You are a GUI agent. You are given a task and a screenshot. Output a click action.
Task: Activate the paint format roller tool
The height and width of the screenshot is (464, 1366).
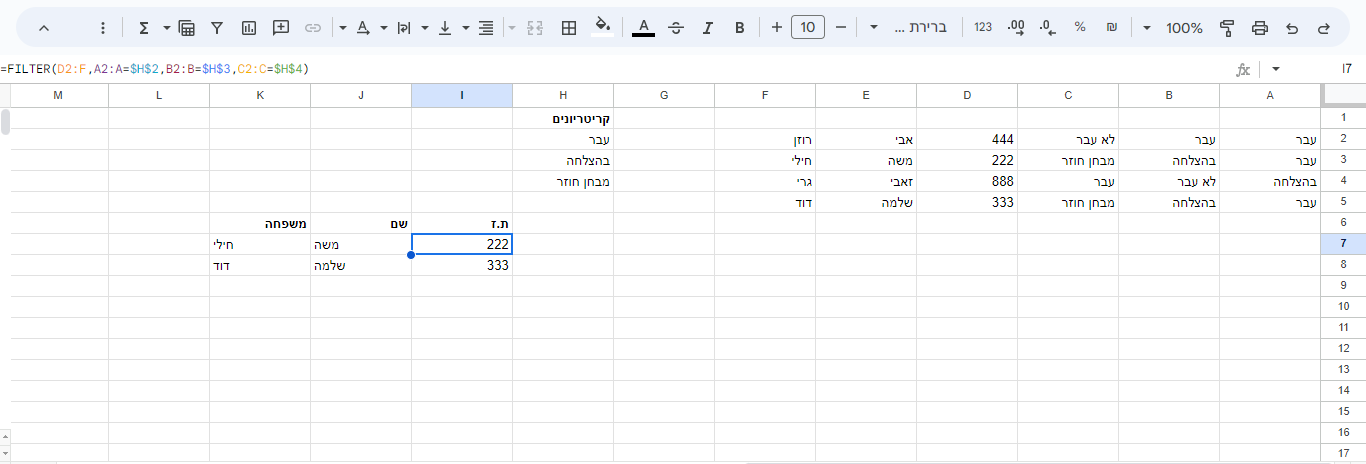click(1227, 28)
